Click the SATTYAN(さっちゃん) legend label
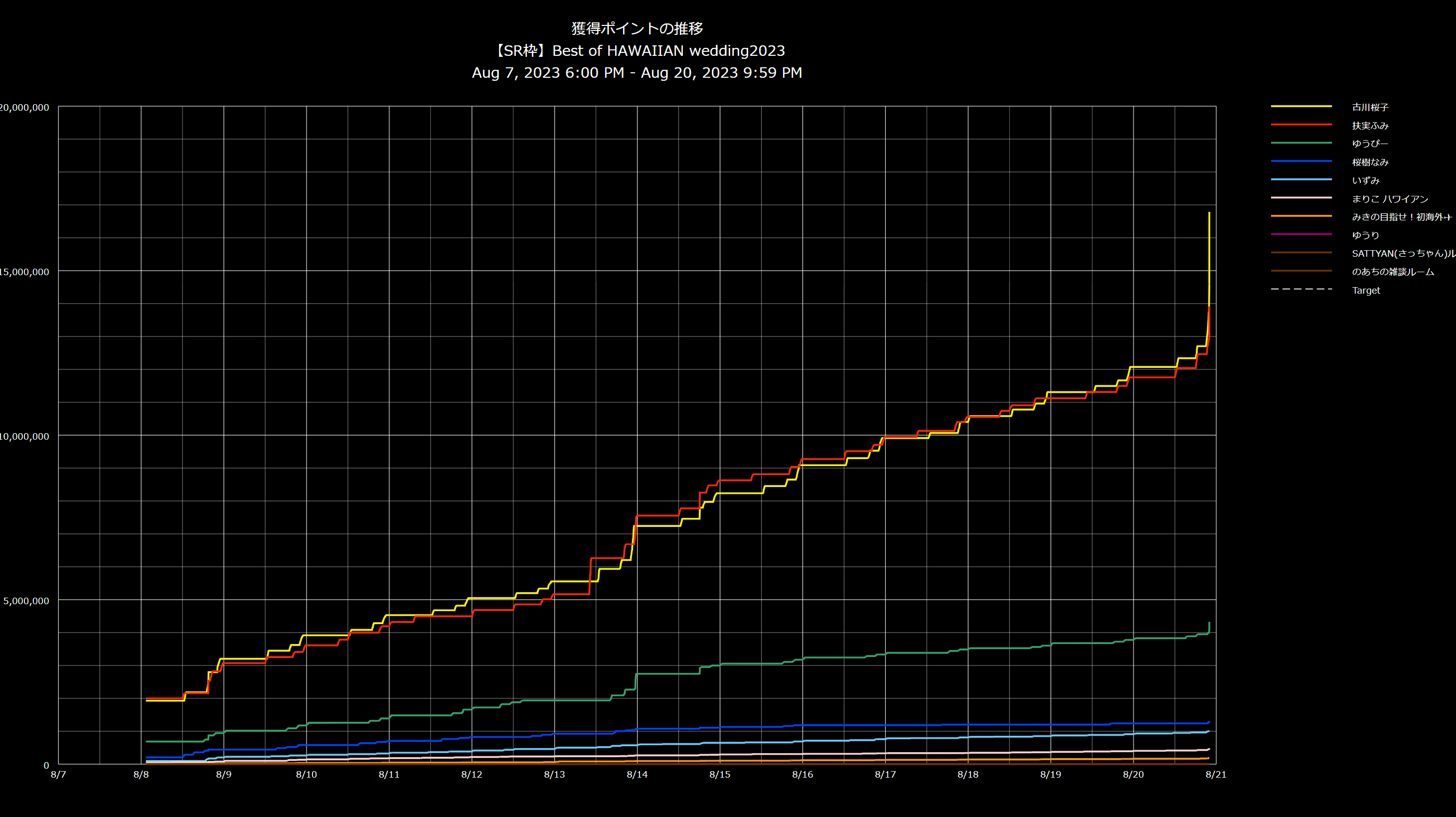1456x817 pixels. pos(1402,253)
